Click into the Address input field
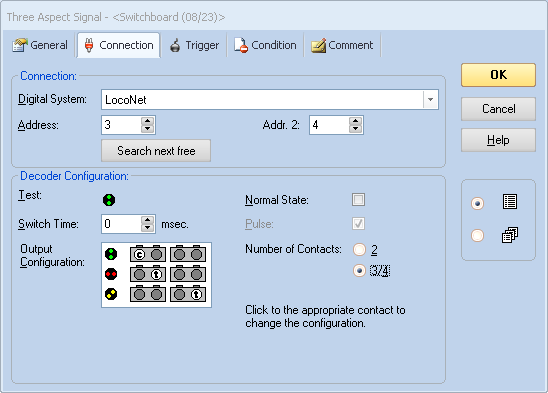The image size is (548, 393). pos(121,125)
